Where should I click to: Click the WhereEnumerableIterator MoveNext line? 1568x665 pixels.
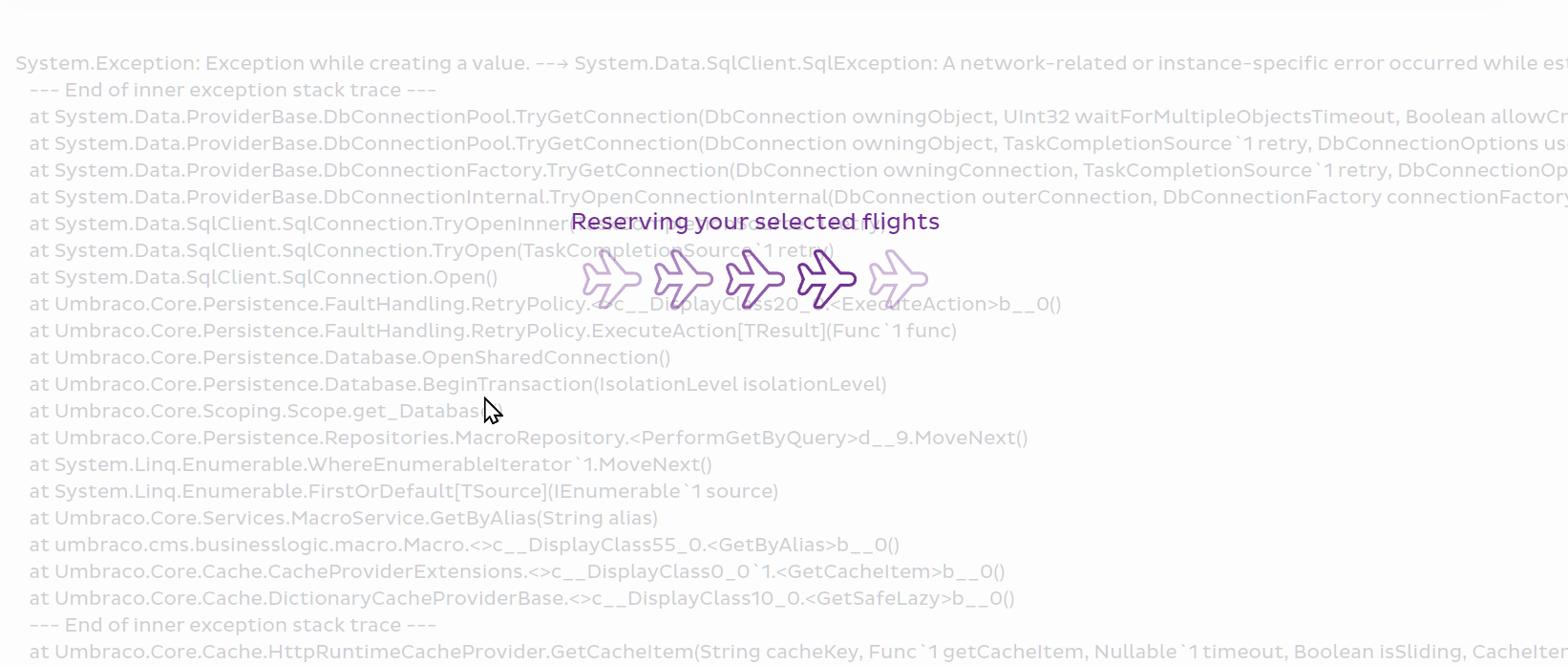(x=371, y=464)
